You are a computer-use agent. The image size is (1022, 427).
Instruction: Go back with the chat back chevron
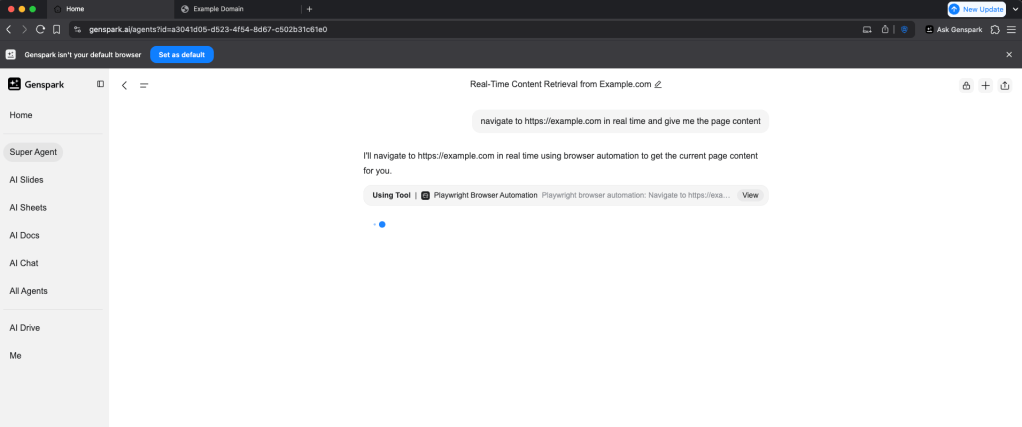tap(124, 85)
